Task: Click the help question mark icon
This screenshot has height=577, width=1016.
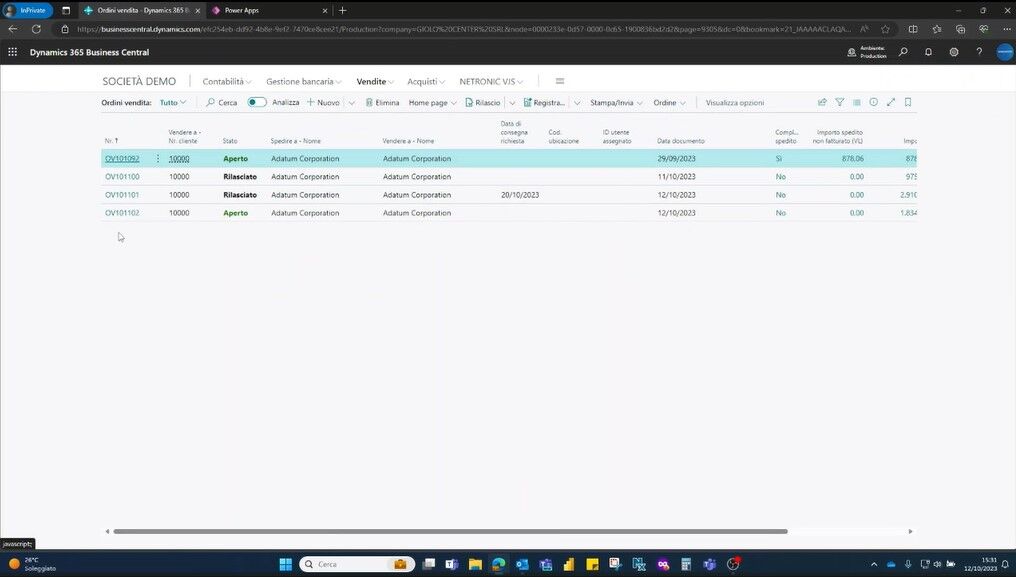Action: pos(979,52)
